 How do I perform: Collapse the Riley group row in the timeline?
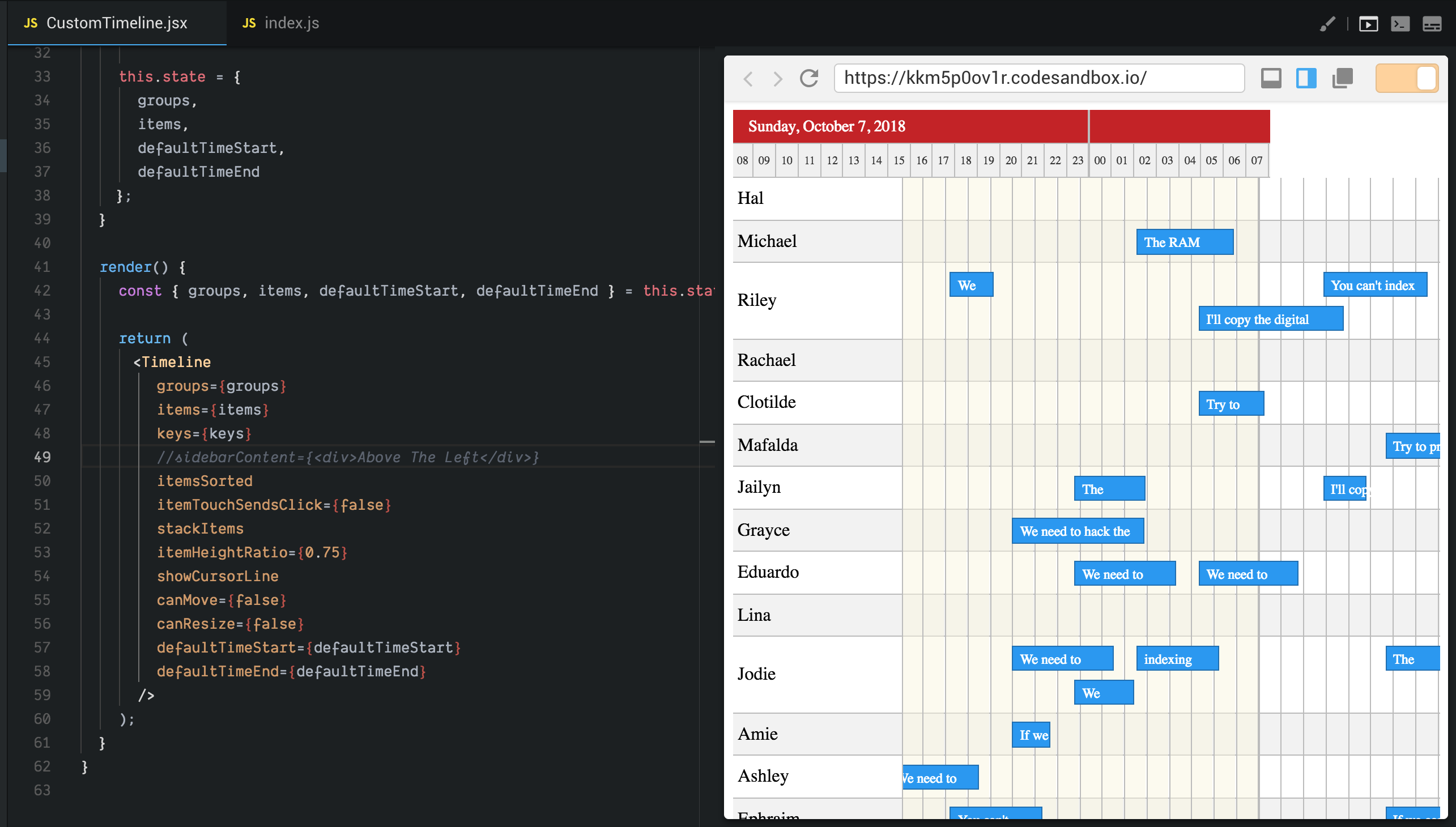tap(757, 300)
